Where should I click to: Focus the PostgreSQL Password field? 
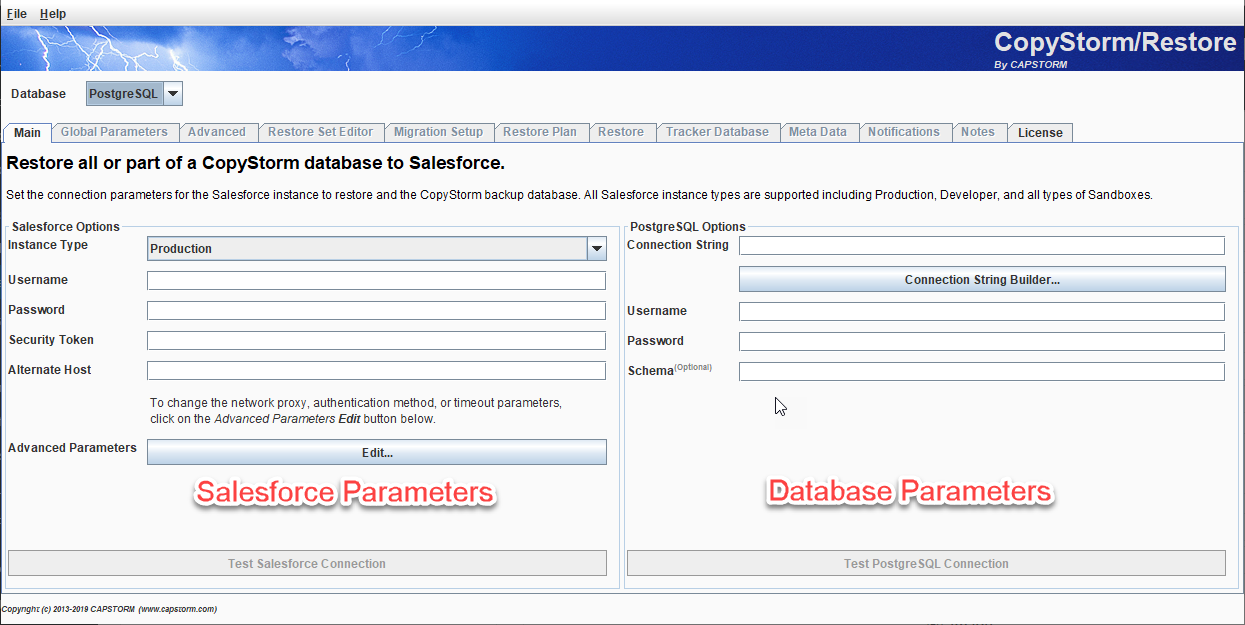(982, 342)
